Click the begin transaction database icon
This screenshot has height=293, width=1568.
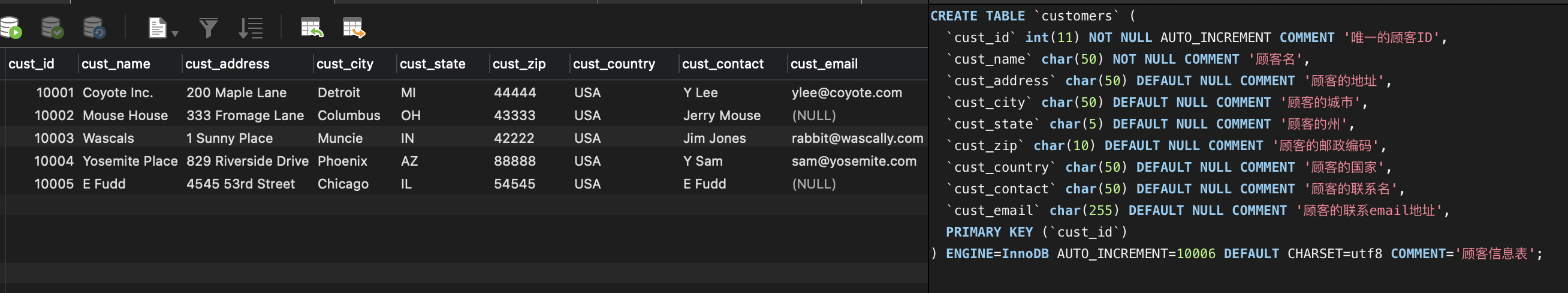point(11,28)
